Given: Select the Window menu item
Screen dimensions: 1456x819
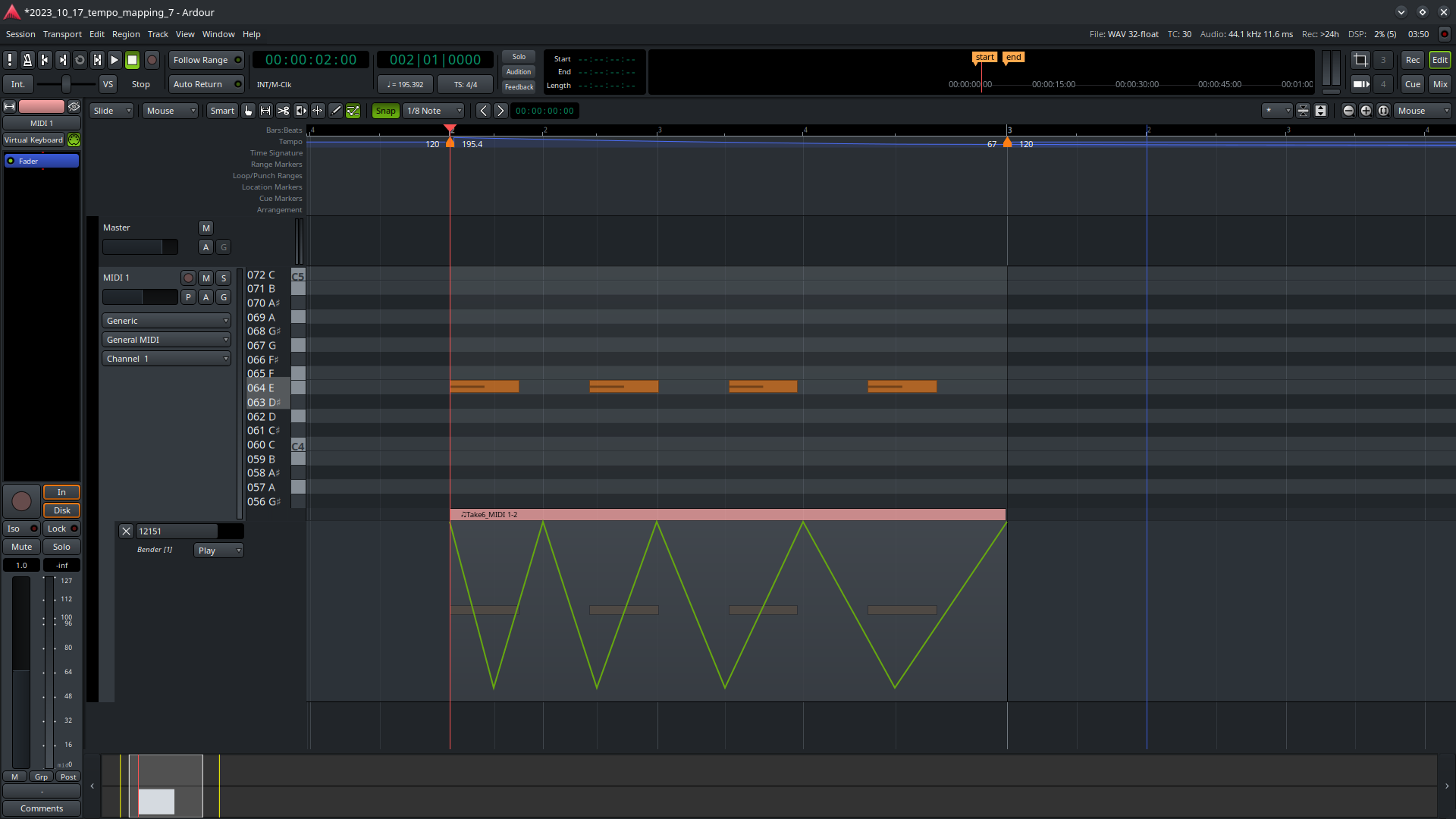Looking at the screenshot, I should (x=218, y=34).
